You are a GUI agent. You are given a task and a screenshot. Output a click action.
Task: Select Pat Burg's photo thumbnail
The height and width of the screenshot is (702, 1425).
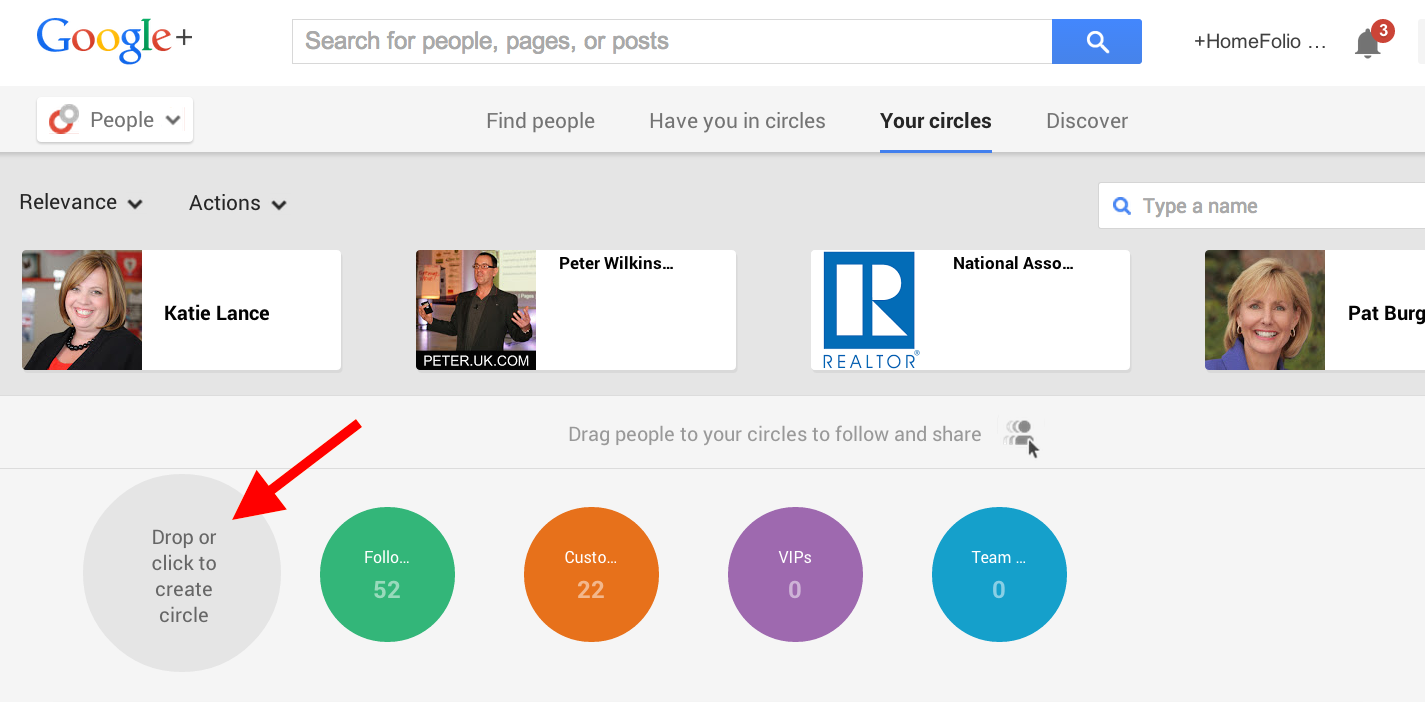[x=1265, y=310]
